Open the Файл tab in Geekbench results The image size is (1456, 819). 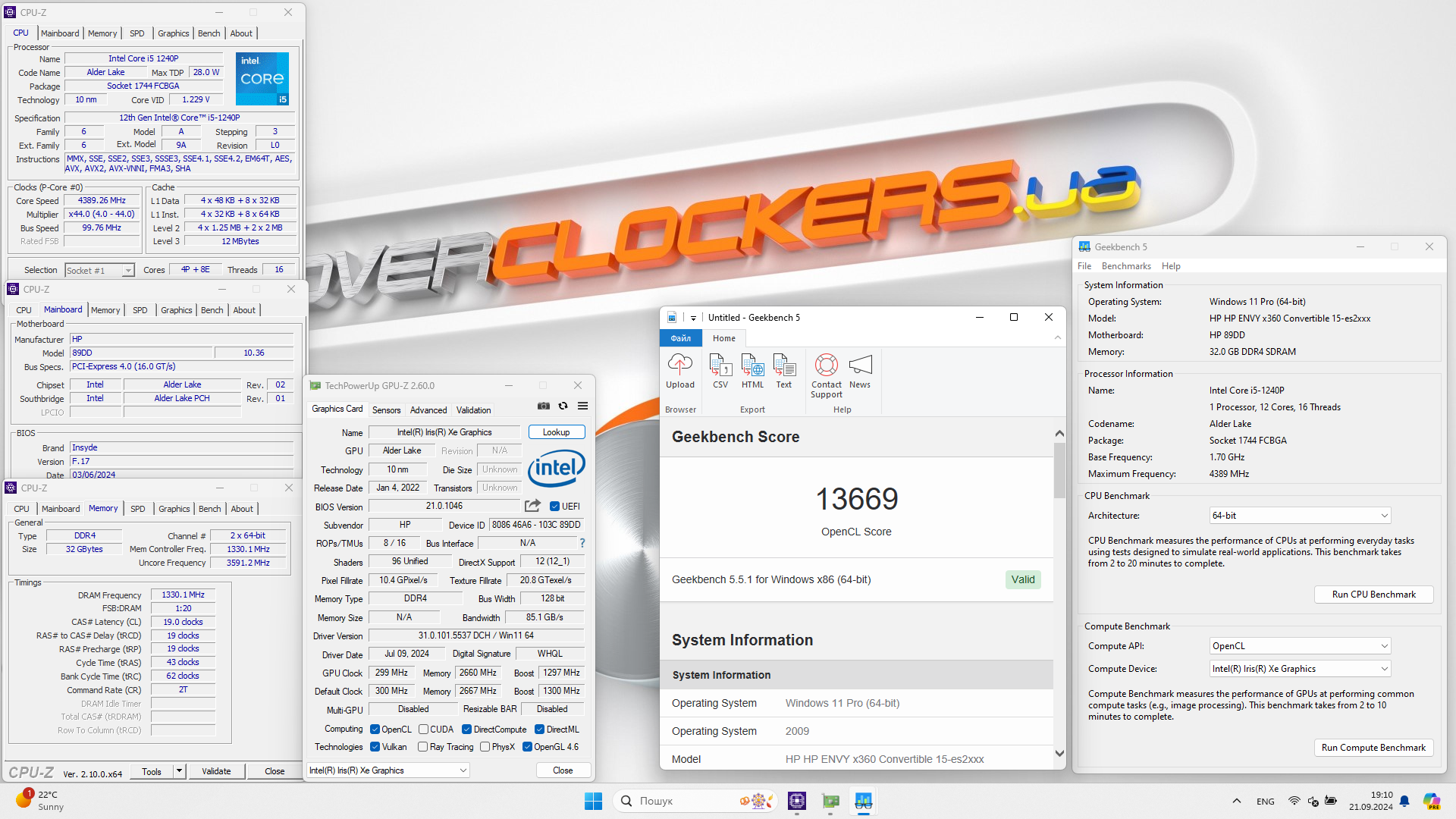(x=681, y=338)
